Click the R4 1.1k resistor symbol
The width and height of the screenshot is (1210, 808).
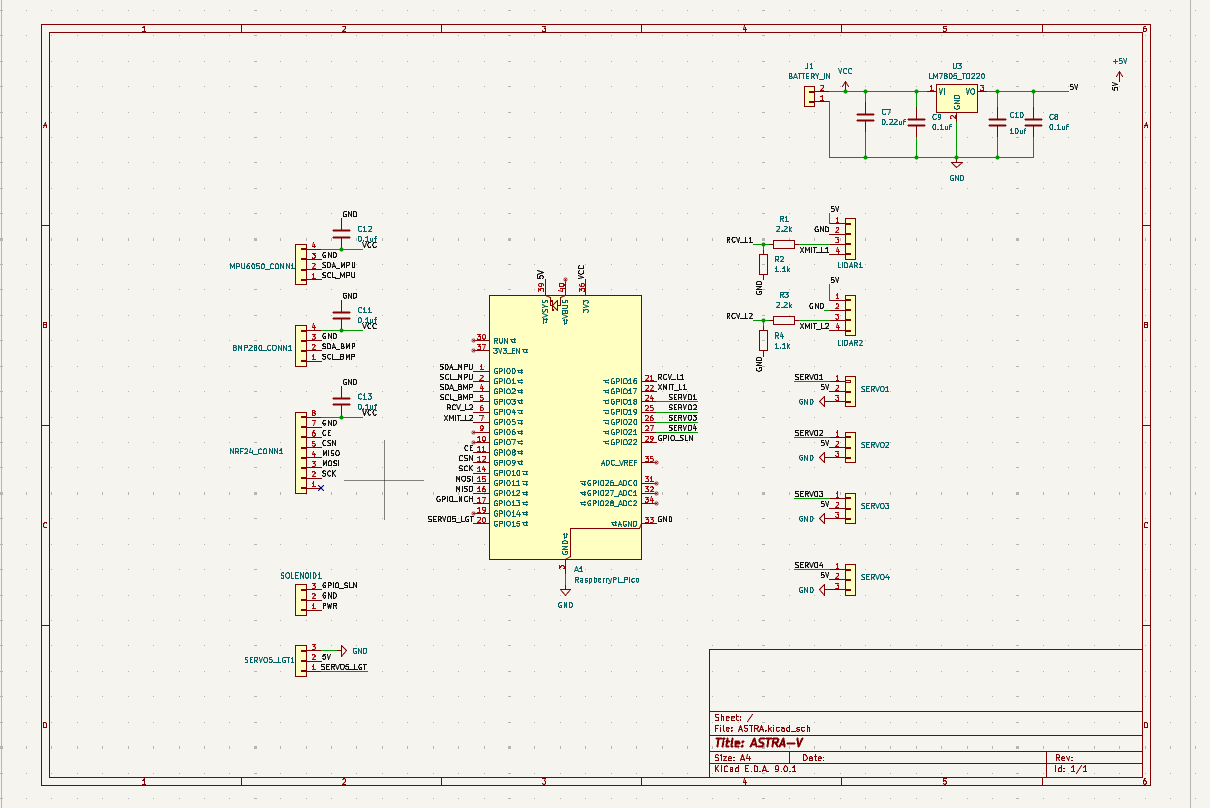point(763,340)
